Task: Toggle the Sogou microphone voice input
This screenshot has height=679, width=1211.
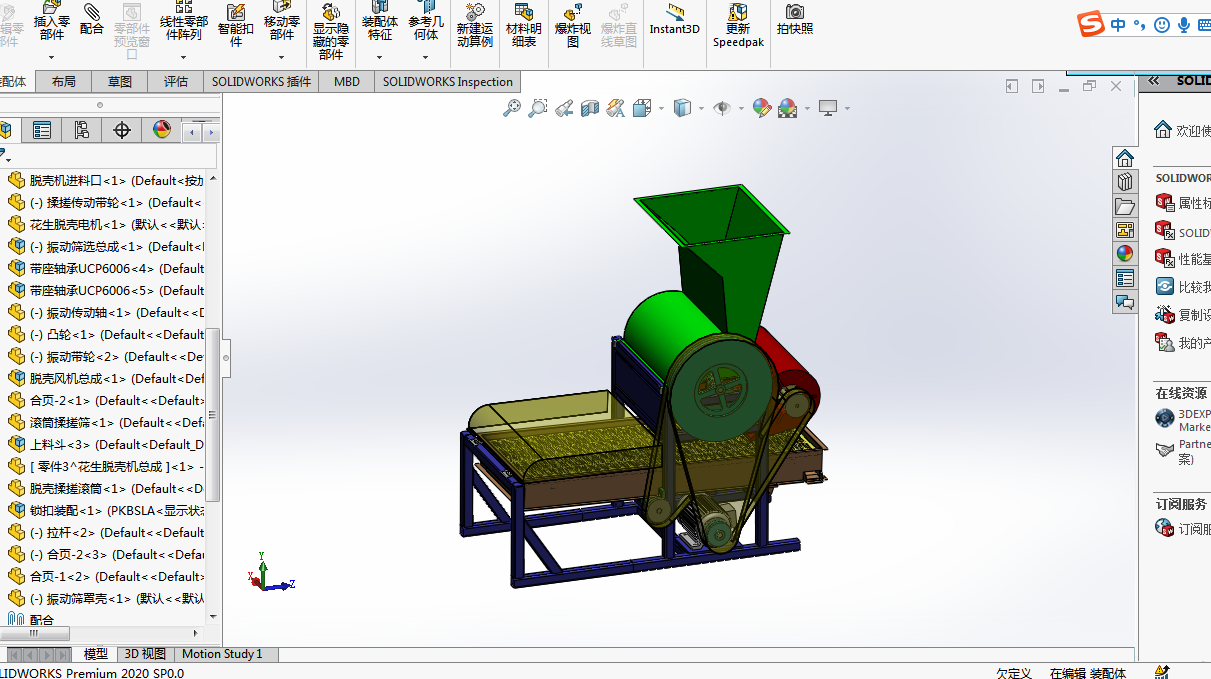Action: coord(1184,25)
